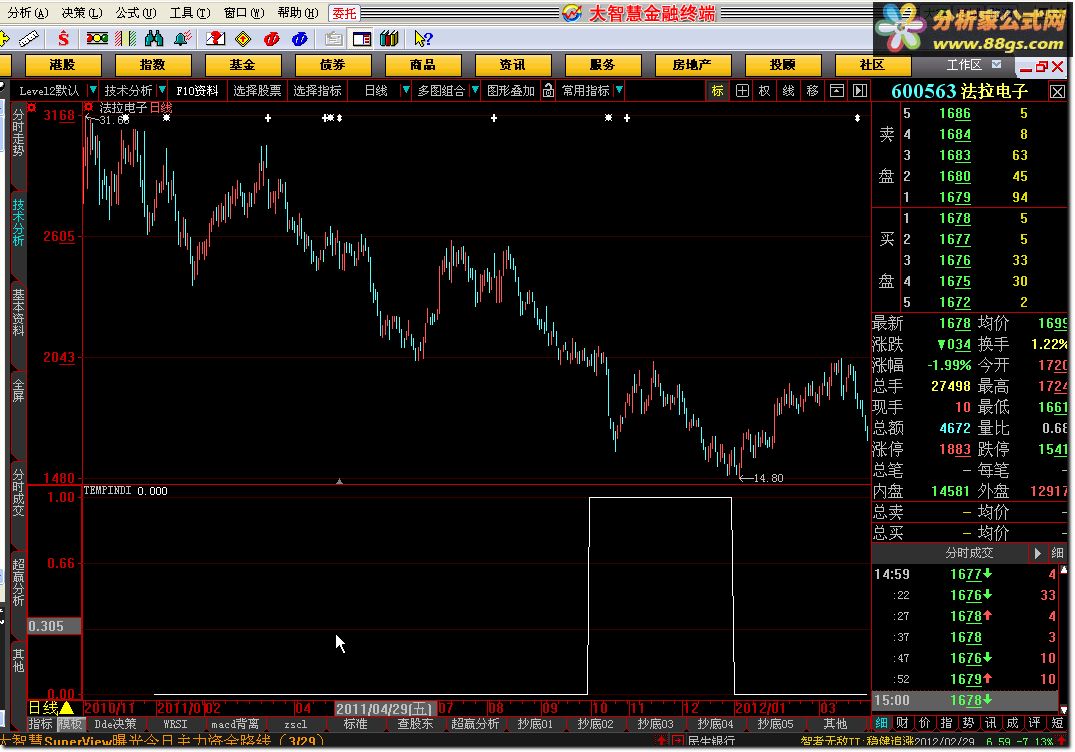Expand the 工作区 workspace dropdown
The height and width of the screenshot is (752, 1075).
pyautogui.click(x=997, y=64)
